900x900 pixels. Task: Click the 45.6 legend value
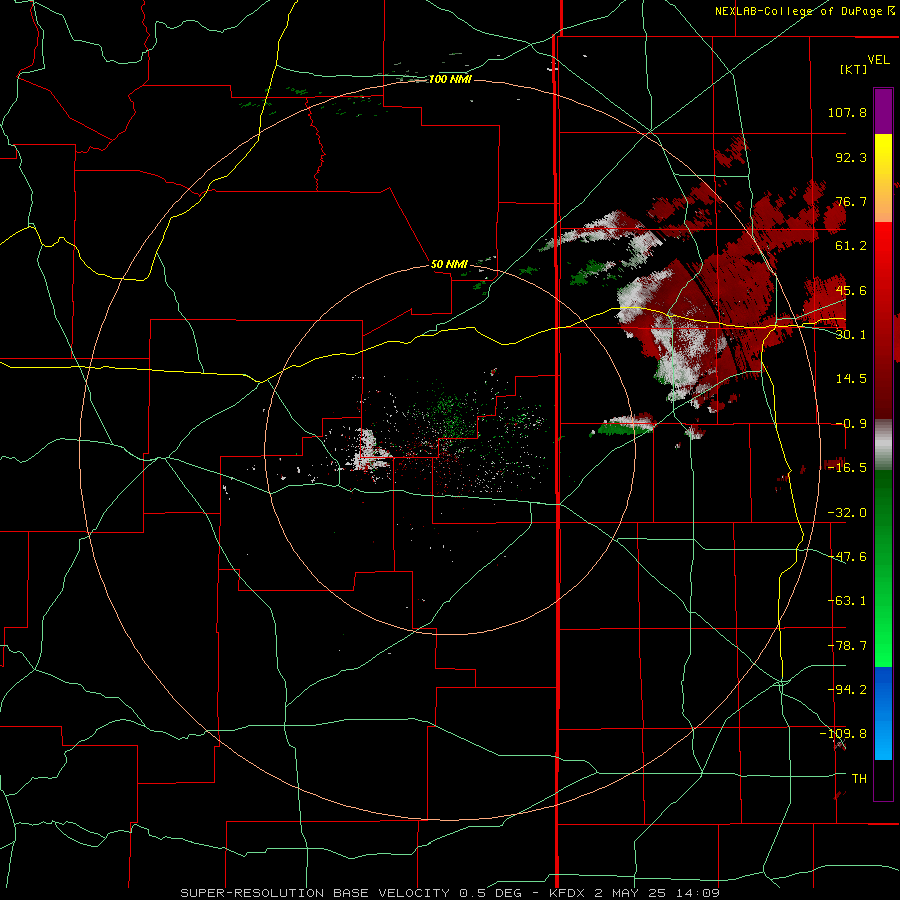[x=851, y=290]
